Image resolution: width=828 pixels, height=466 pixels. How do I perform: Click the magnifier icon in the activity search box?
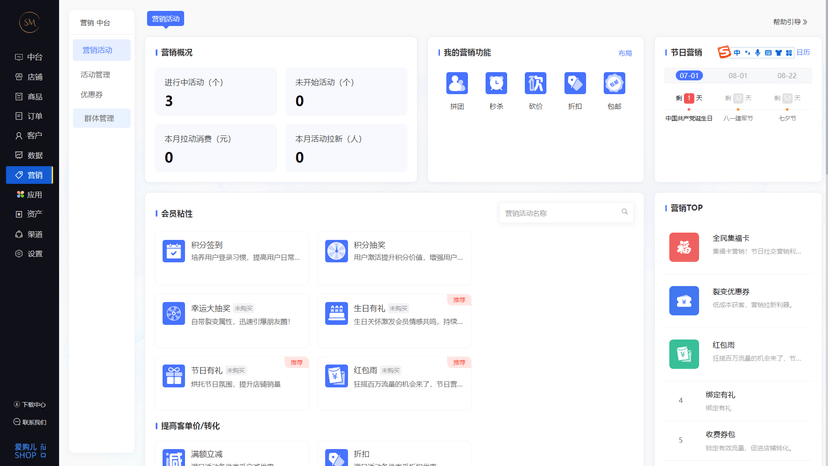click(625, 212)
